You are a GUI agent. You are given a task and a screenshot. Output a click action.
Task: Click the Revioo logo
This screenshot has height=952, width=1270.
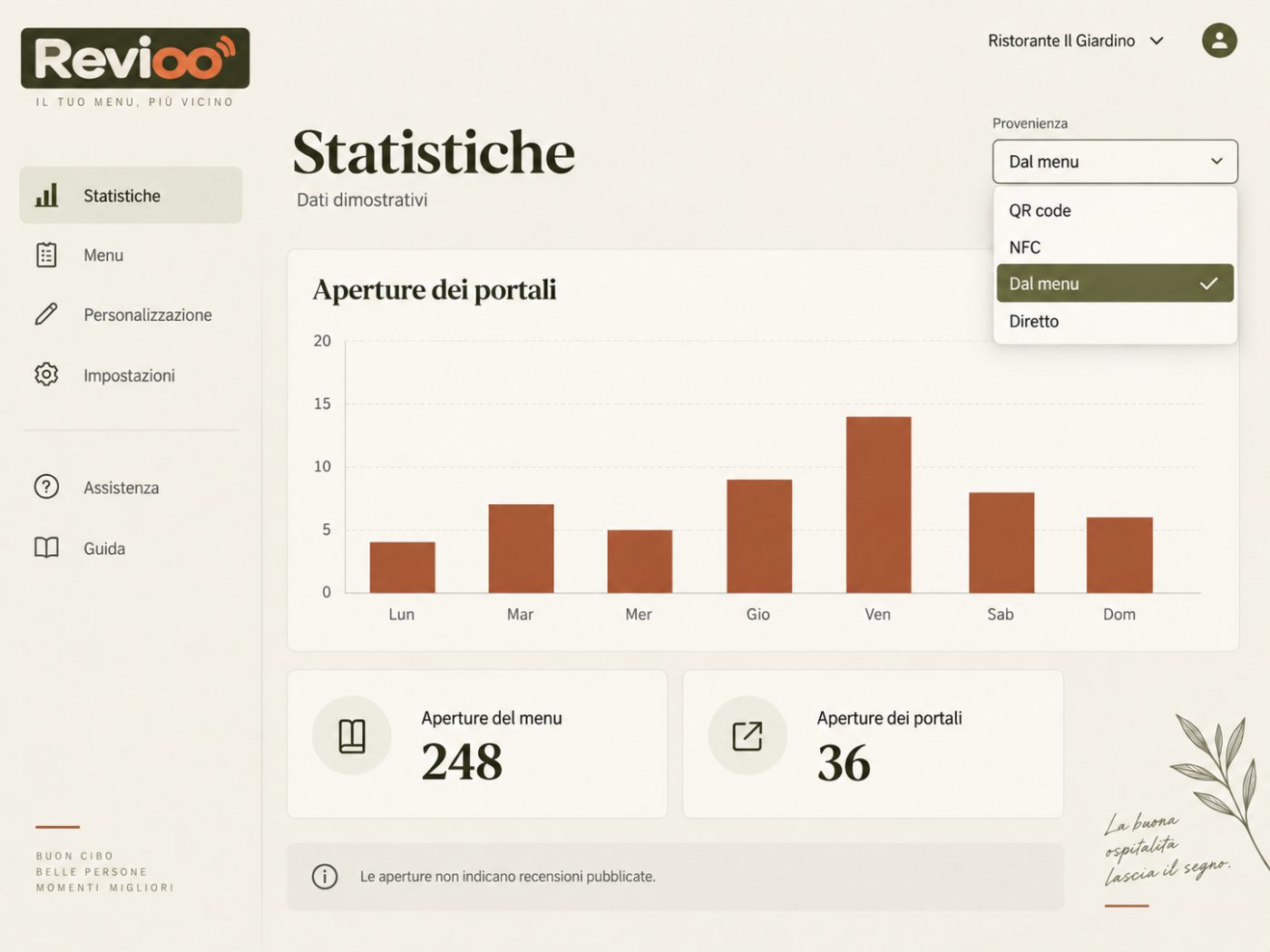[135, 58]
